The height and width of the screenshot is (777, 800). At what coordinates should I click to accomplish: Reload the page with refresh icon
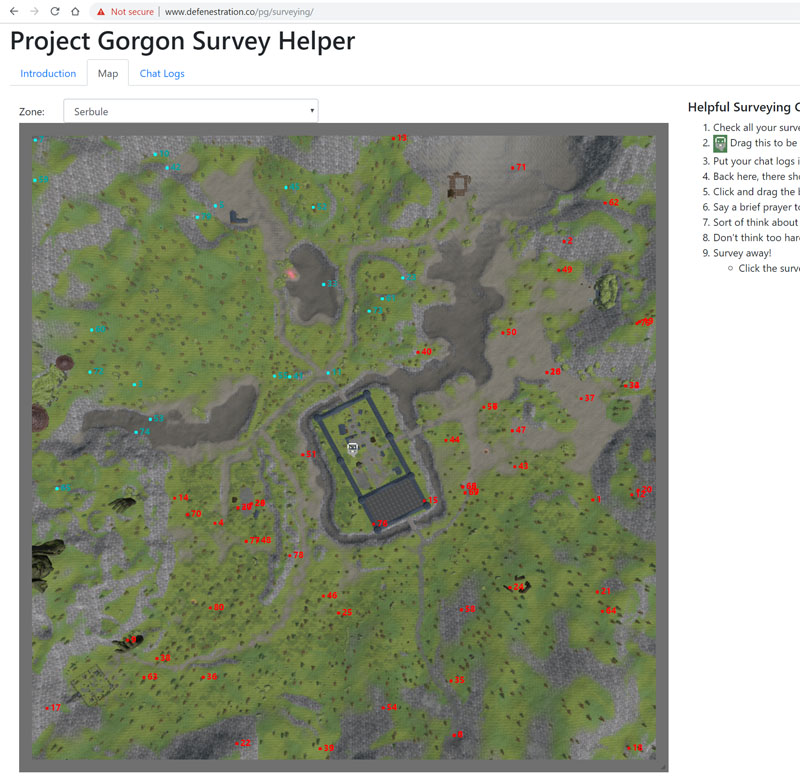(55, 11)
